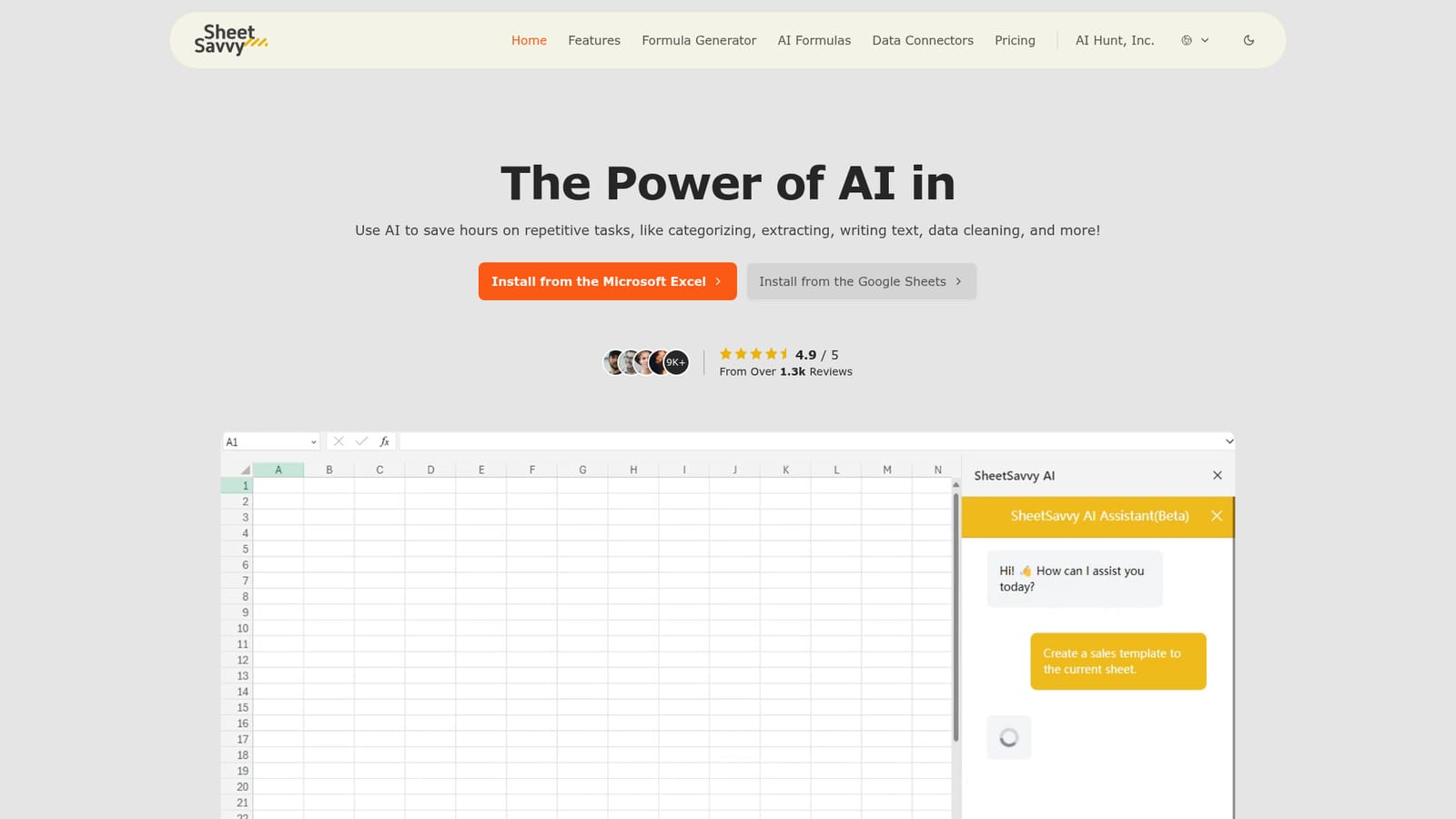
Task: Install from the Google Sheets button
Action: point(862,281)
